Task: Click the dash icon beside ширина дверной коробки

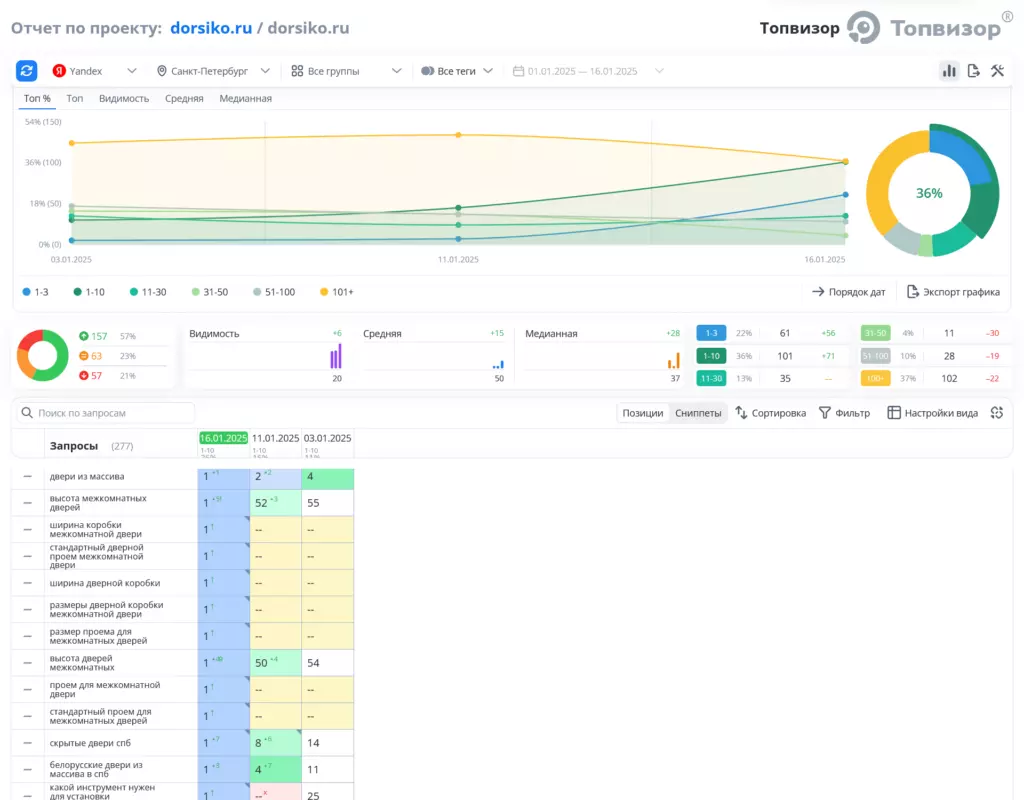Action: click(x=27, y=583)
